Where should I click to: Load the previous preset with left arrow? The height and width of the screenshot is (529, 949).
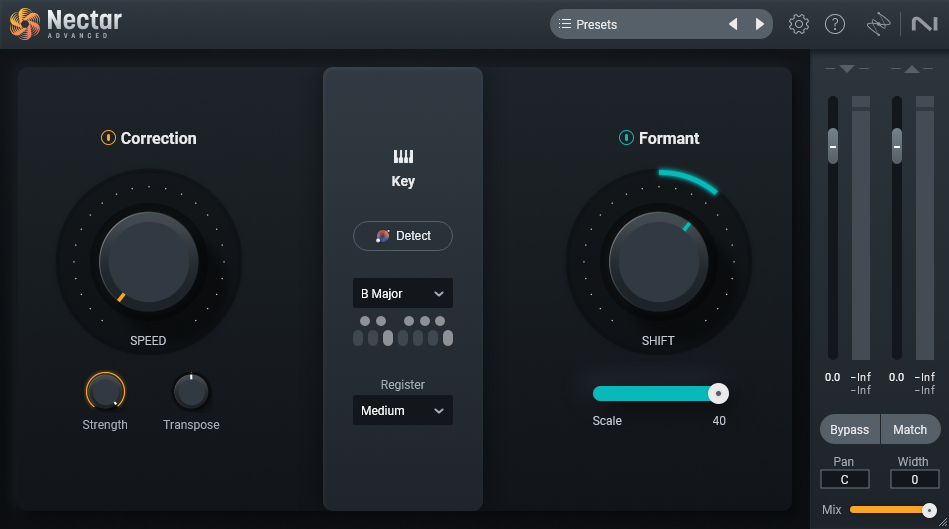[733, 24]
